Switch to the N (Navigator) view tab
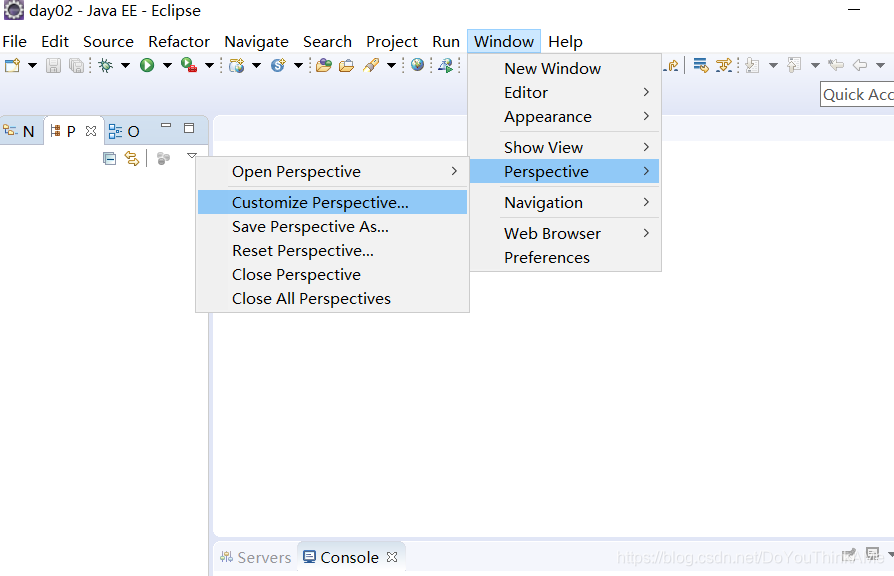Viewport: 894px width, 576px height. [19, 132]
